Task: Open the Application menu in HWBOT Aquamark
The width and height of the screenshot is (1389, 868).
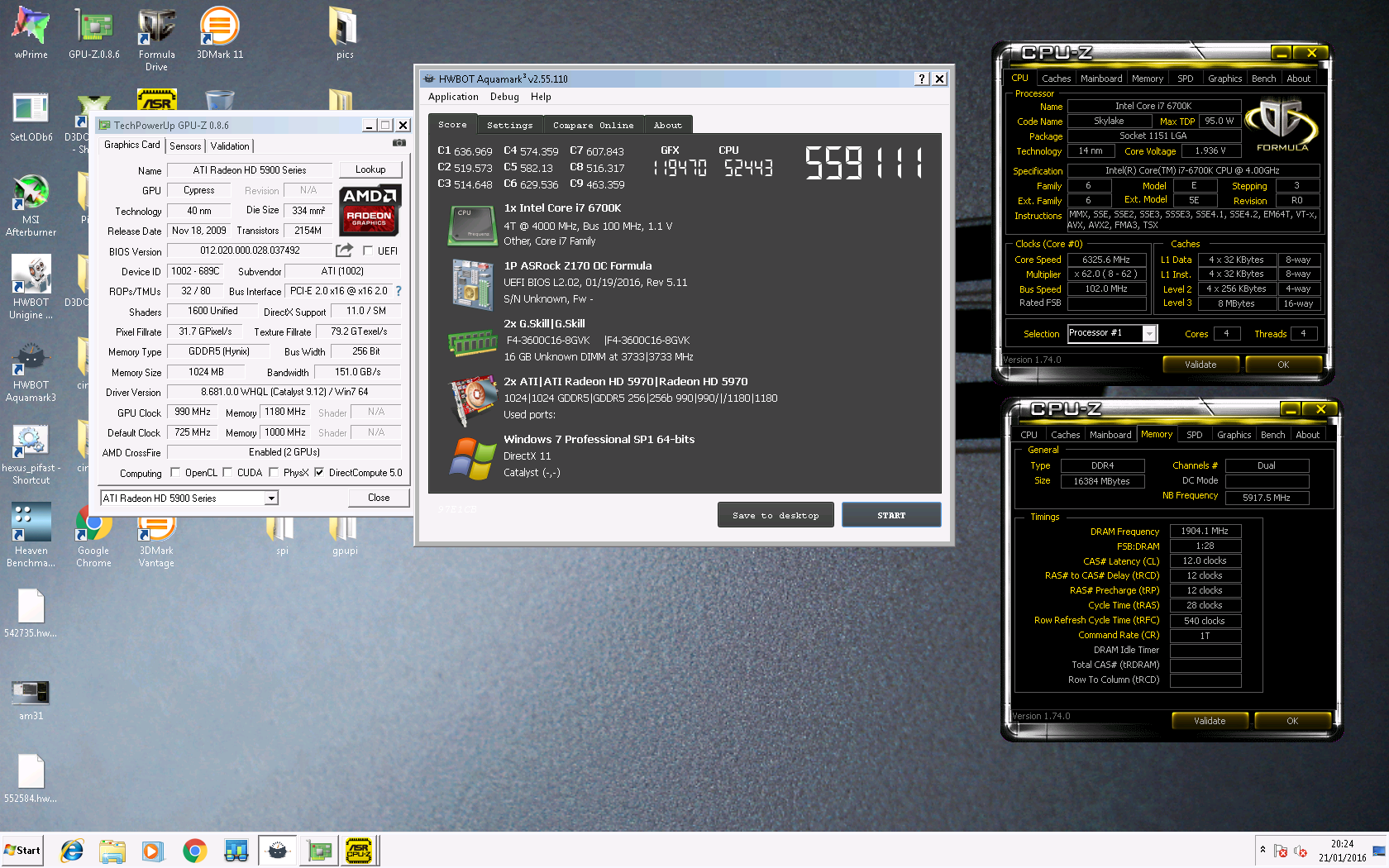Action: [453, 97]
